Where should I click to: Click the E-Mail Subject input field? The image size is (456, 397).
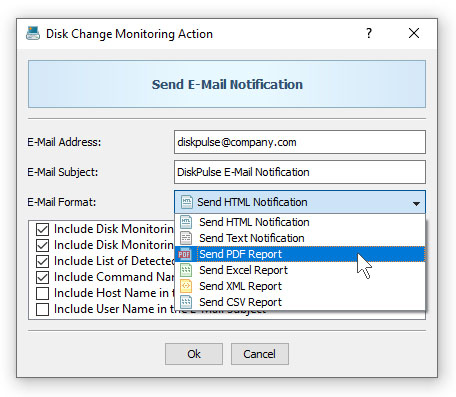coord(300,172)
